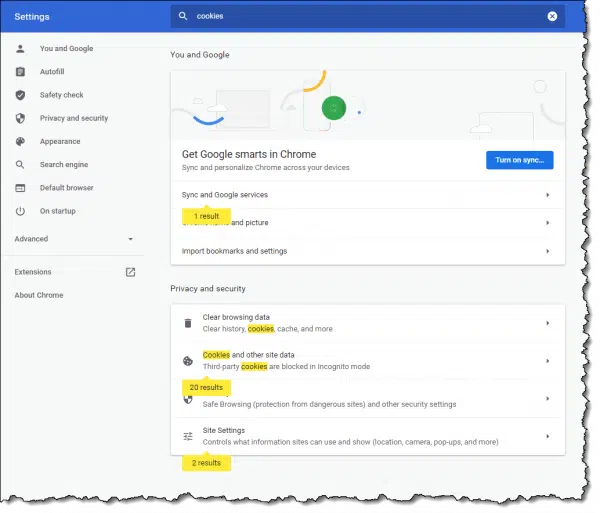The width and height of the screenshot is (600, 513).
Task: Open Site Settings
Action: tap(368, 436)
